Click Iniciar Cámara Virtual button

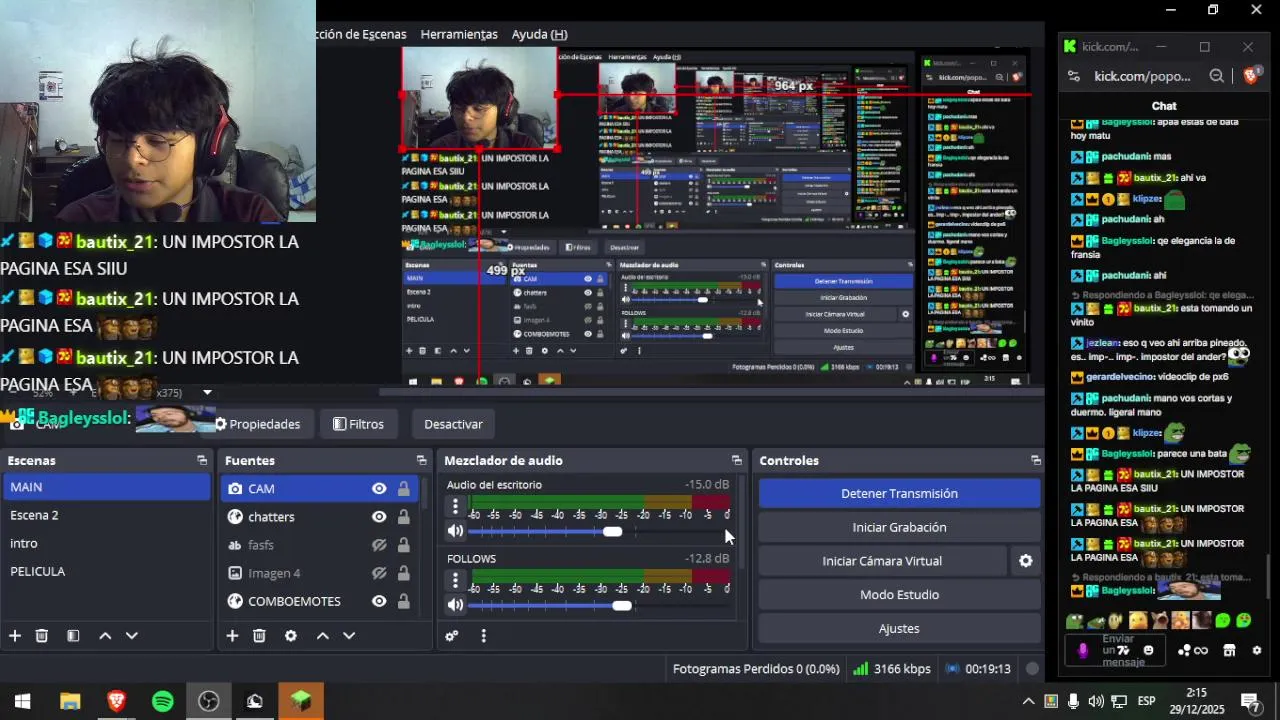click(x=882, y=561)
